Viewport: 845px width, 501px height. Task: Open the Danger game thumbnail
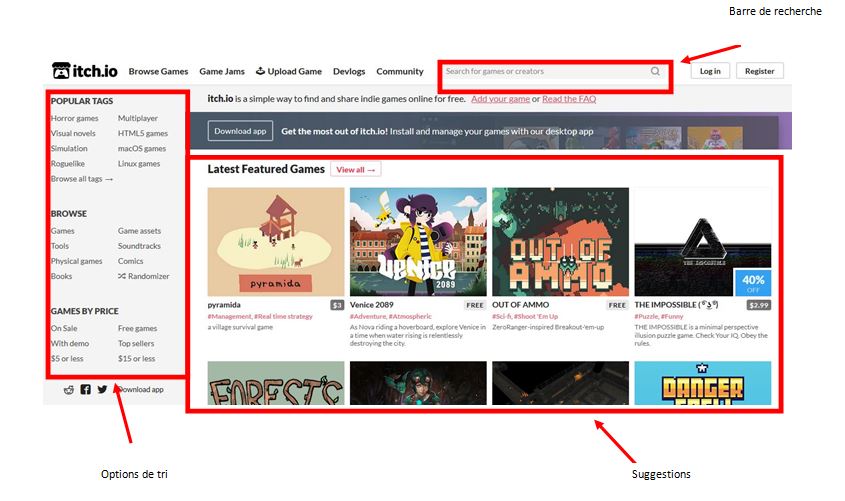tap(703, 383)
